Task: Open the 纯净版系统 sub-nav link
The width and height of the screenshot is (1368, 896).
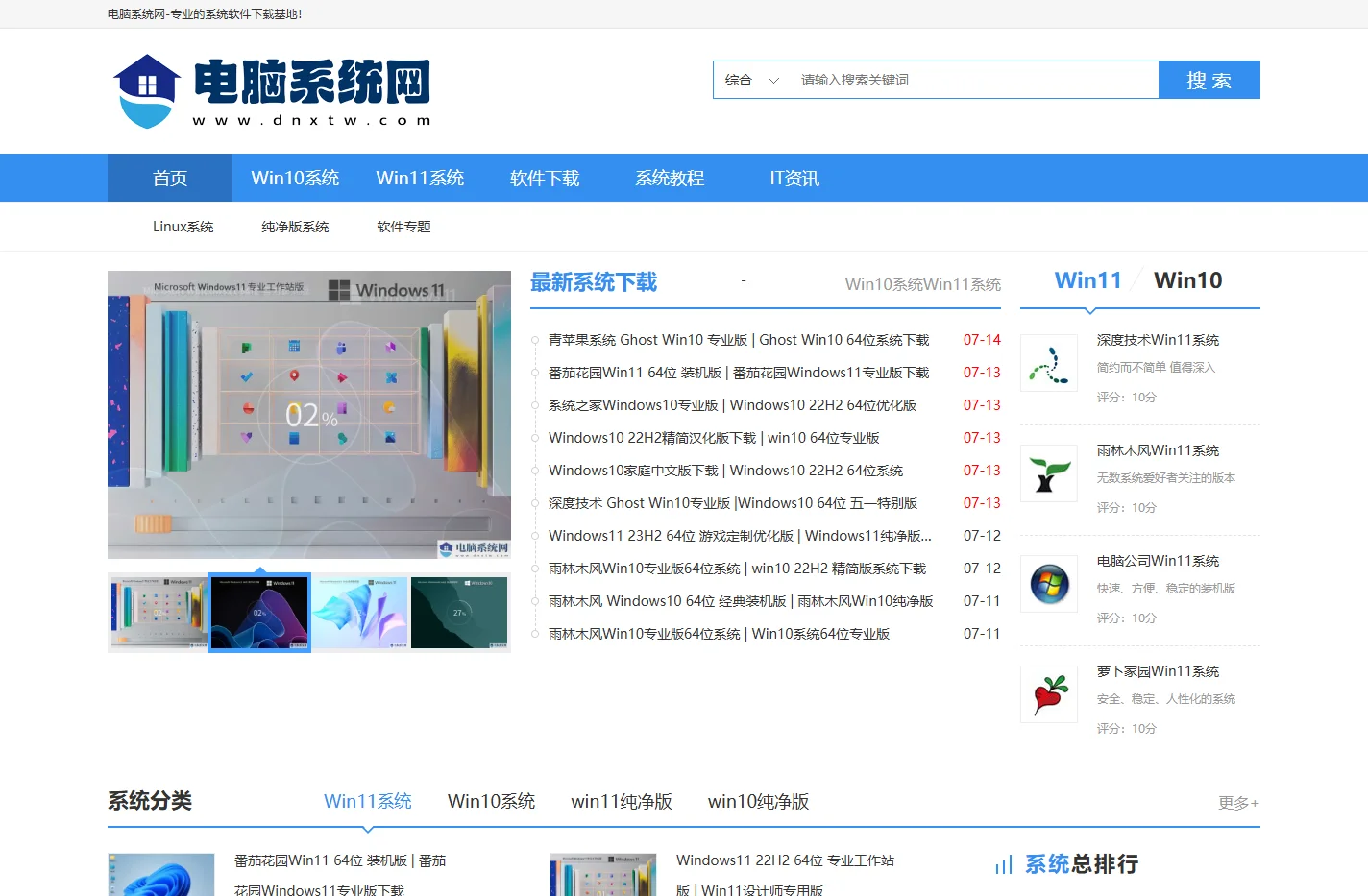Action: pyautogui.click(x=295, y=227)
